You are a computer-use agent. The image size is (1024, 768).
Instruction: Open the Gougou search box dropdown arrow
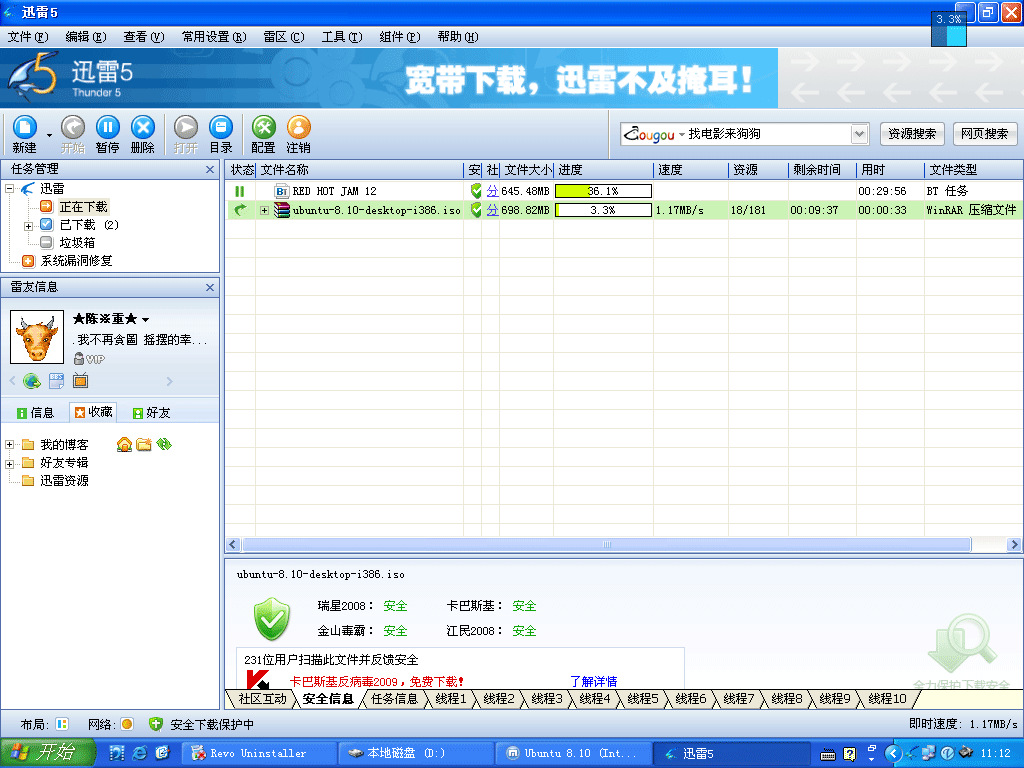(859, 134)
